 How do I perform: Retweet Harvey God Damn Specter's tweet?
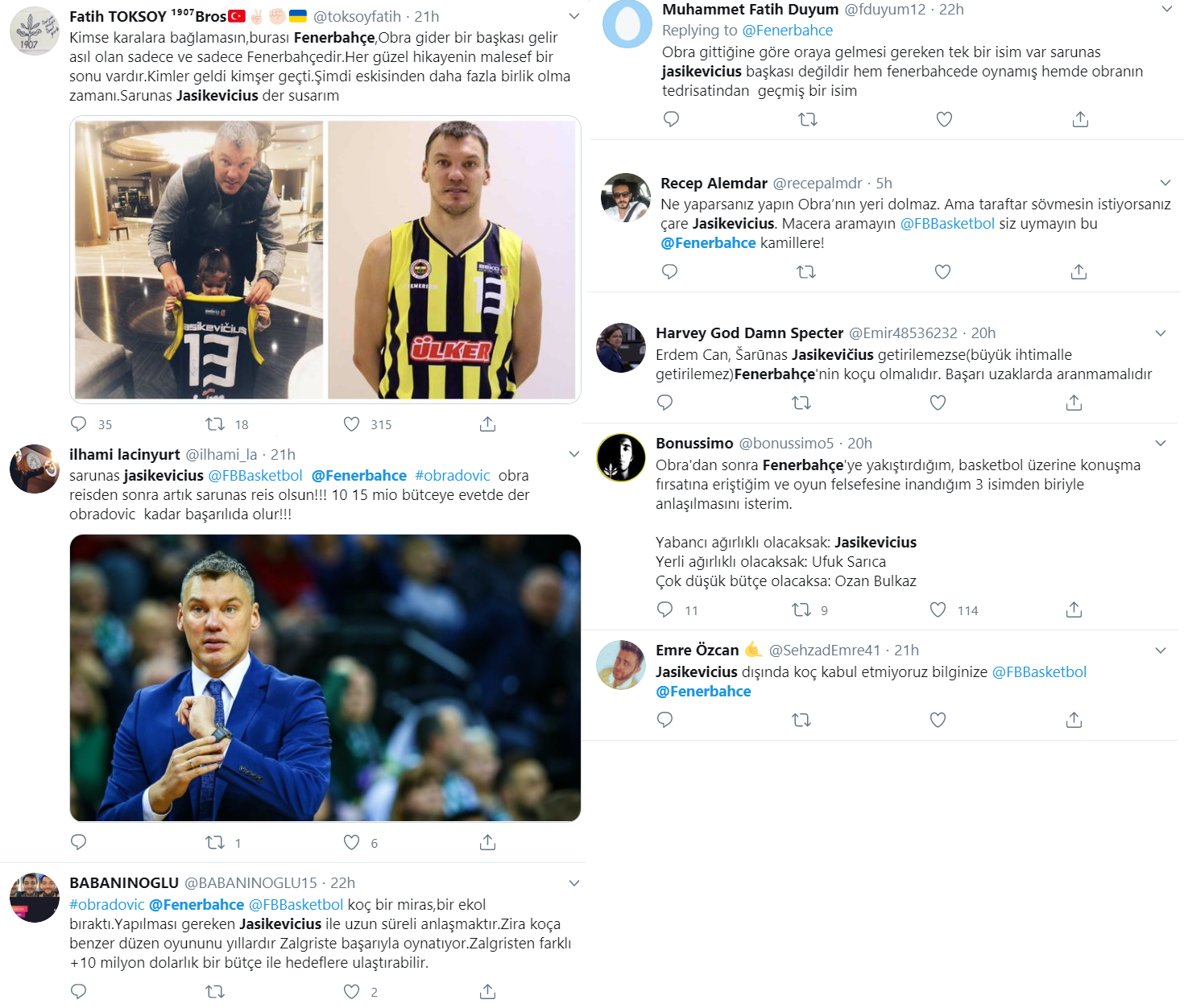[x=801, y=403]
